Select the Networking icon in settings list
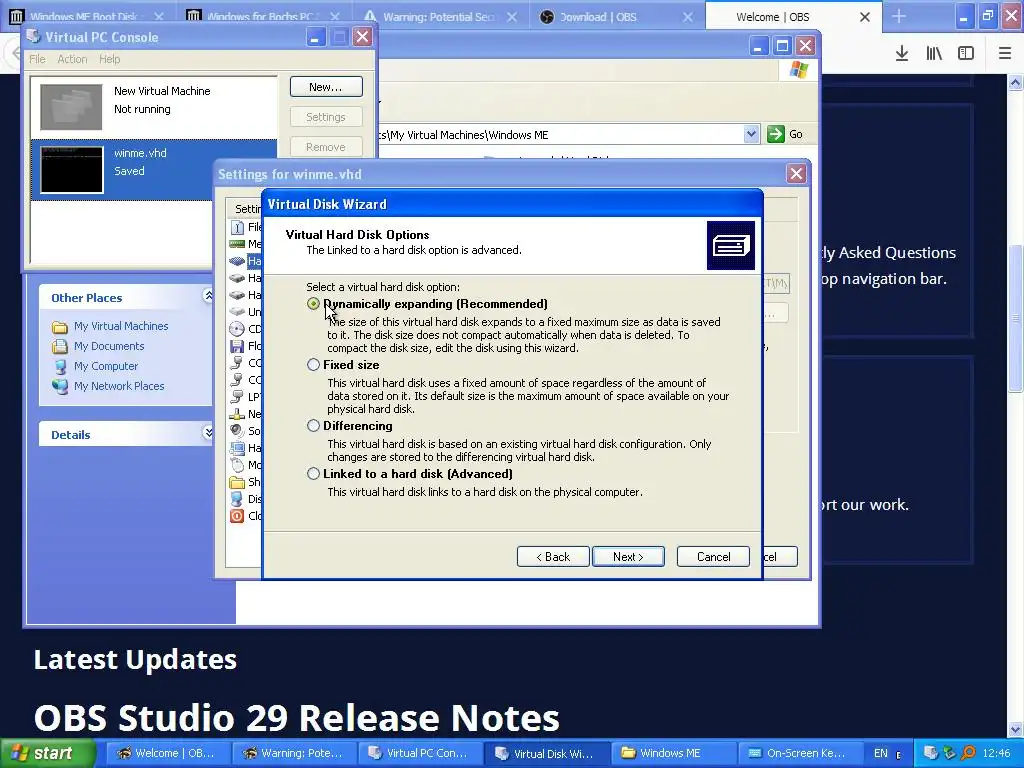 [x=237, y=414]
